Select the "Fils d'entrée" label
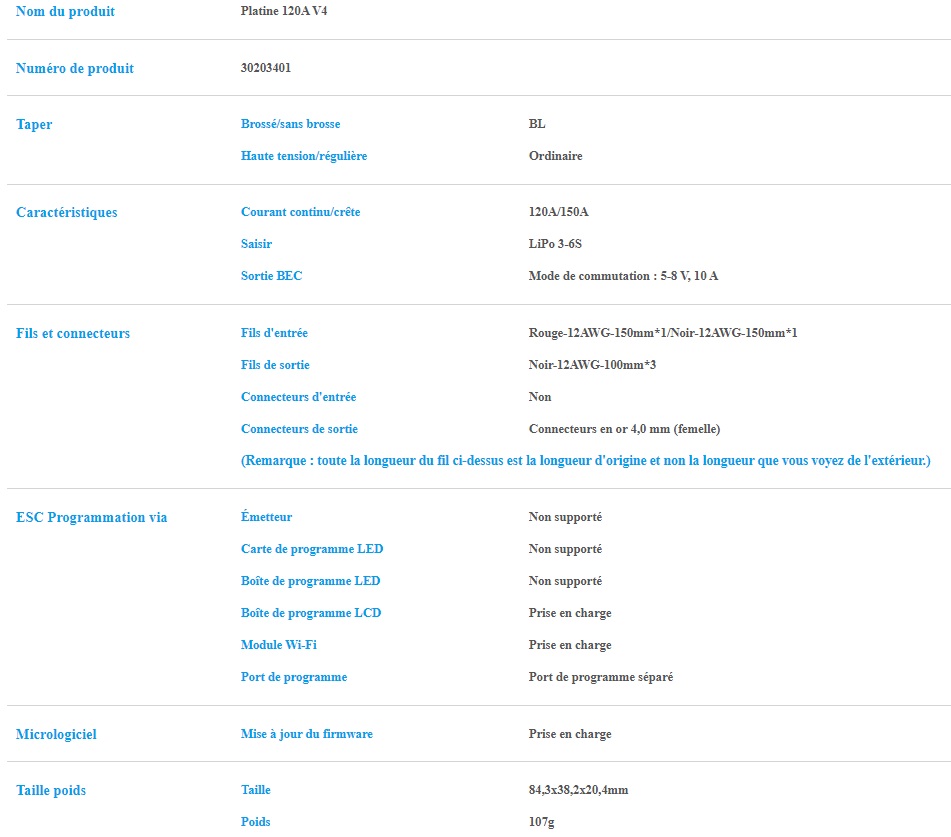The height and width of the screenshot is (837, 951). click(x=274, y=333)
